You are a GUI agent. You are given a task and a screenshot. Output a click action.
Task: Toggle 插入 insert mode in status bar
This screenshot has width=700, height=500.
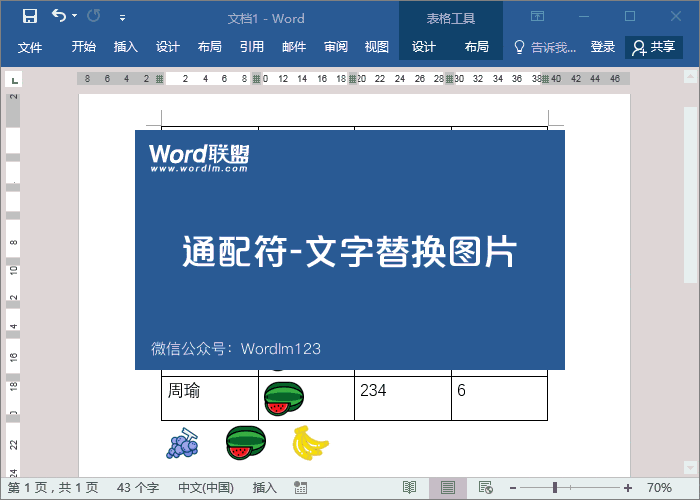click(264, 488)
